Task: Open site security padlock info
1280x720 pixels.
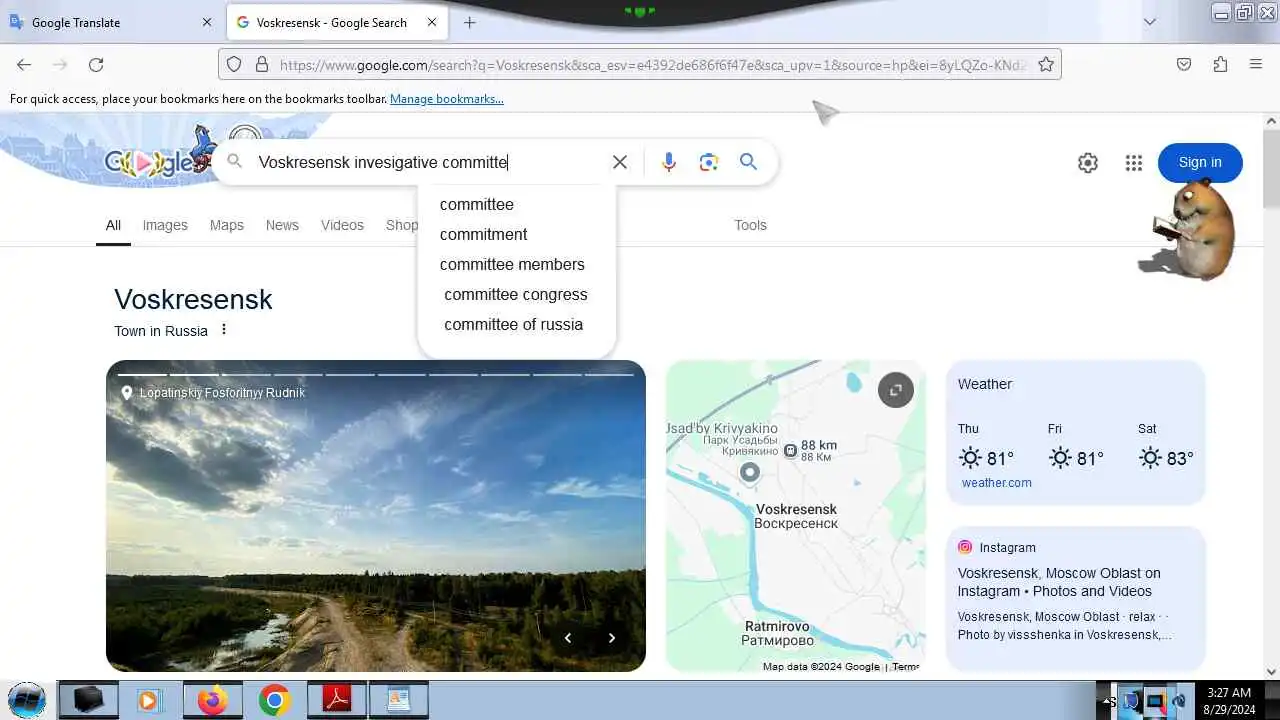Action: click(262, 64)
